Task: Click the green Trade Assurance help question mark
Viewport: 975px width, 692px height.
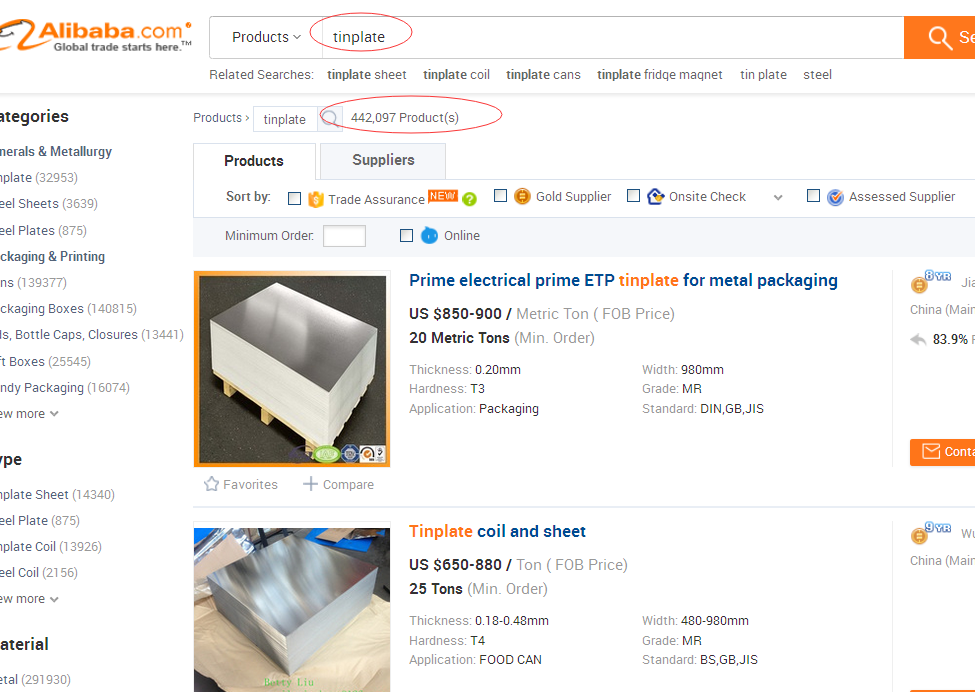Action: pos(469,199)
